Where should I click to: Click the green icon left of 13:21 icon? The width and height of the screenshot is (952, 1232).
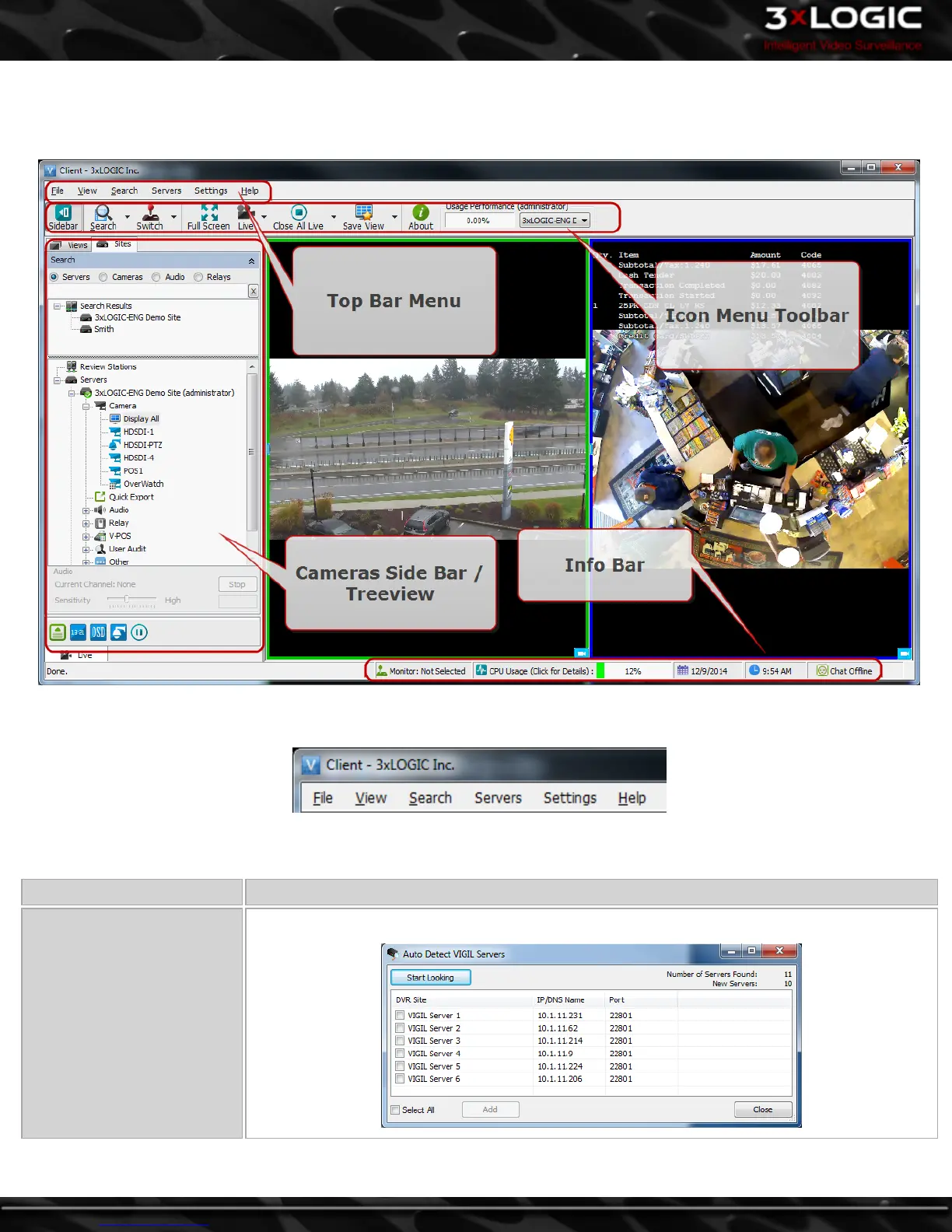[x=58, y=632]
